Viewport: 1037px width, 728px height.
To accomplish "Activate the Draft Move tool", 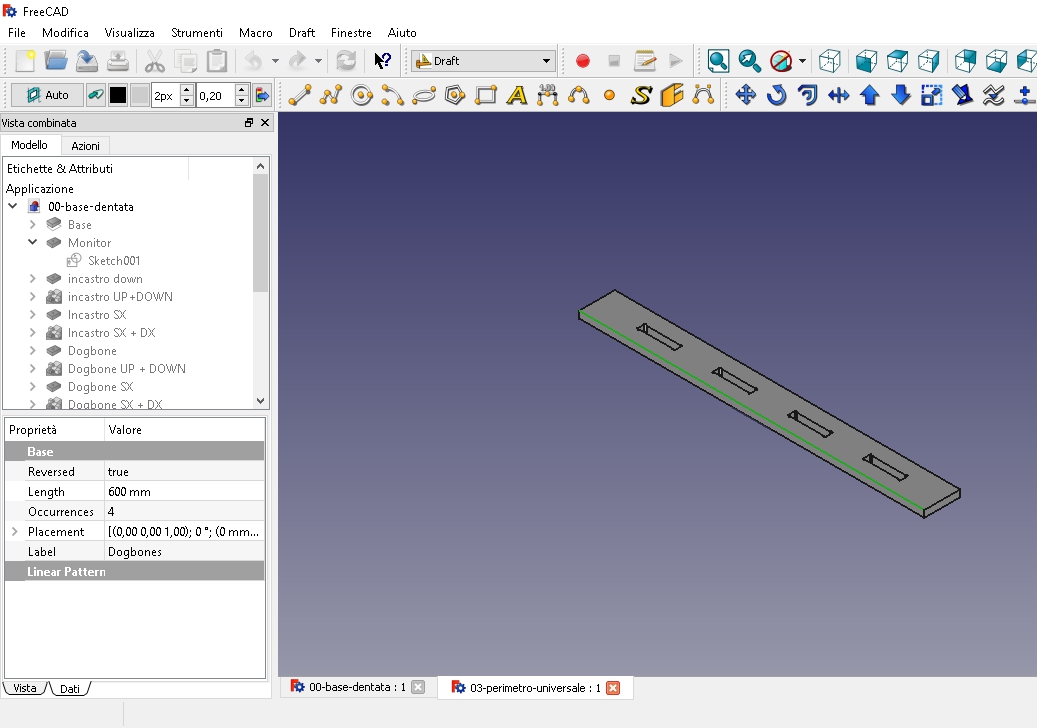I will (745, 95).
